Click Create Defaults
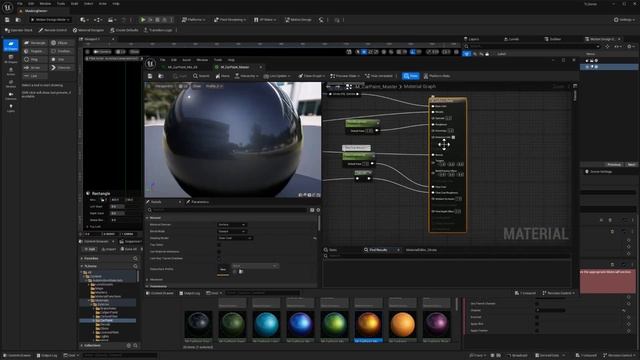Viewport: 640px width, 360px height. click(x=124, y=30)
